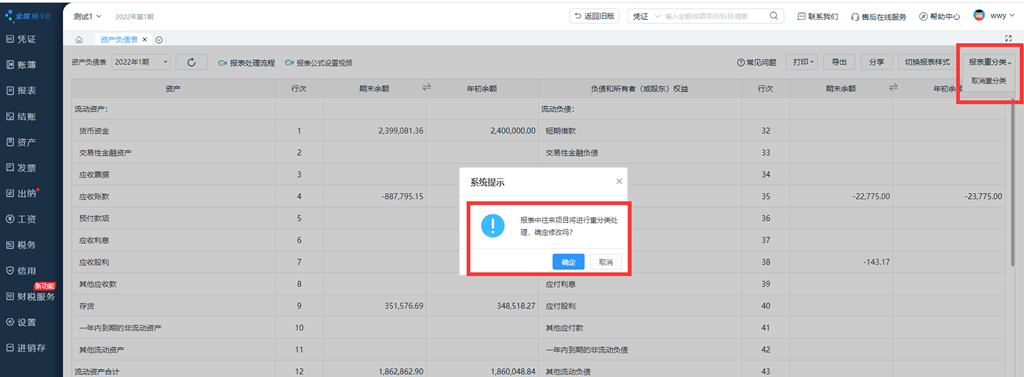Close the 资产负债表 tab
Viewport: 1024px width, 377px height.
(x=144, y=40)
